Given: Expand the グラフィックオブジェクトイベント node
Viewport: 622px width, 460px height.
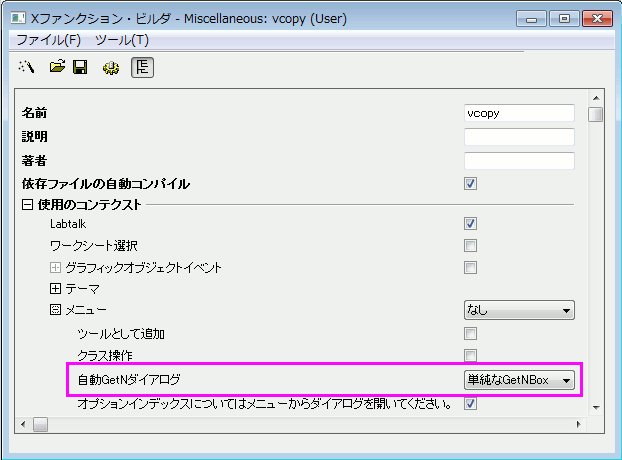Looking at the screenshot, I should (56, 267).
